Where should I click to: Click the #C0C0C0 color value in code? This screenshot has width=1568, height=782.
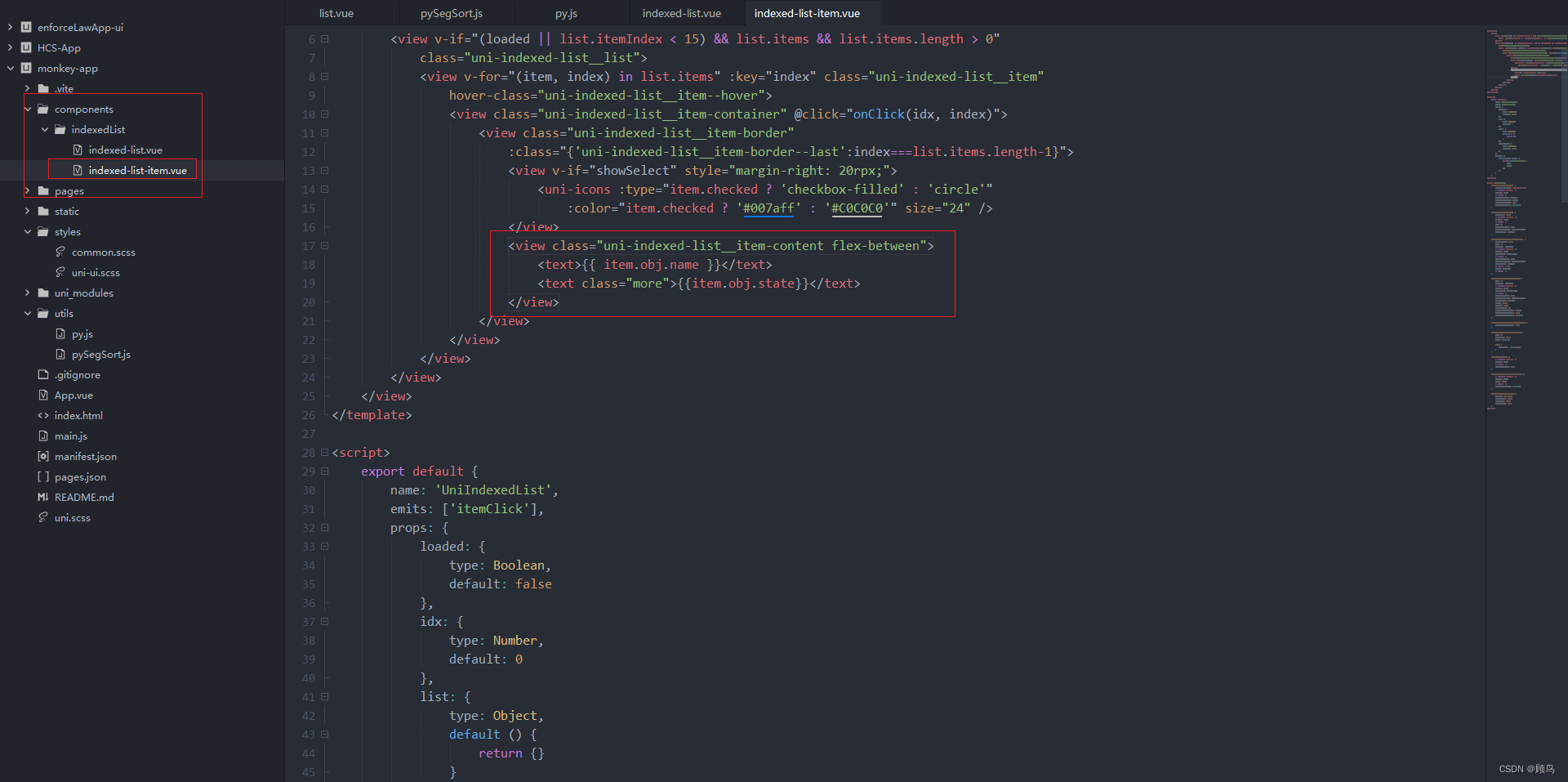coord(857,208)
